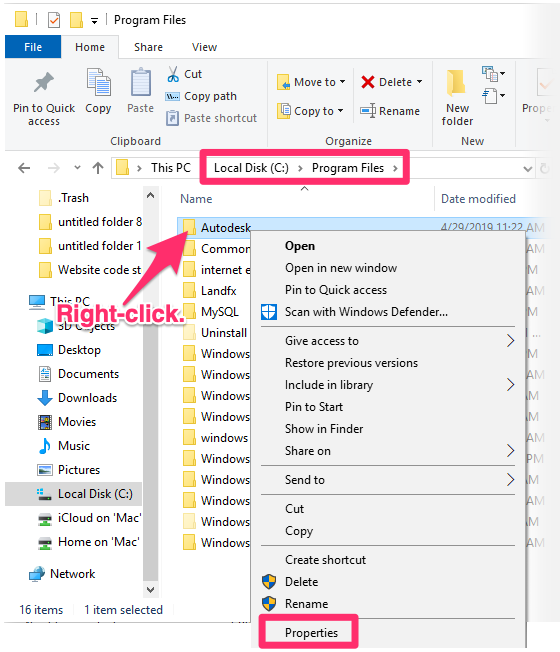Image resolution: width=560 pixels, height=652 pixels.
Task: Click the Up one level arrow
Action: [x=98, y=168]
